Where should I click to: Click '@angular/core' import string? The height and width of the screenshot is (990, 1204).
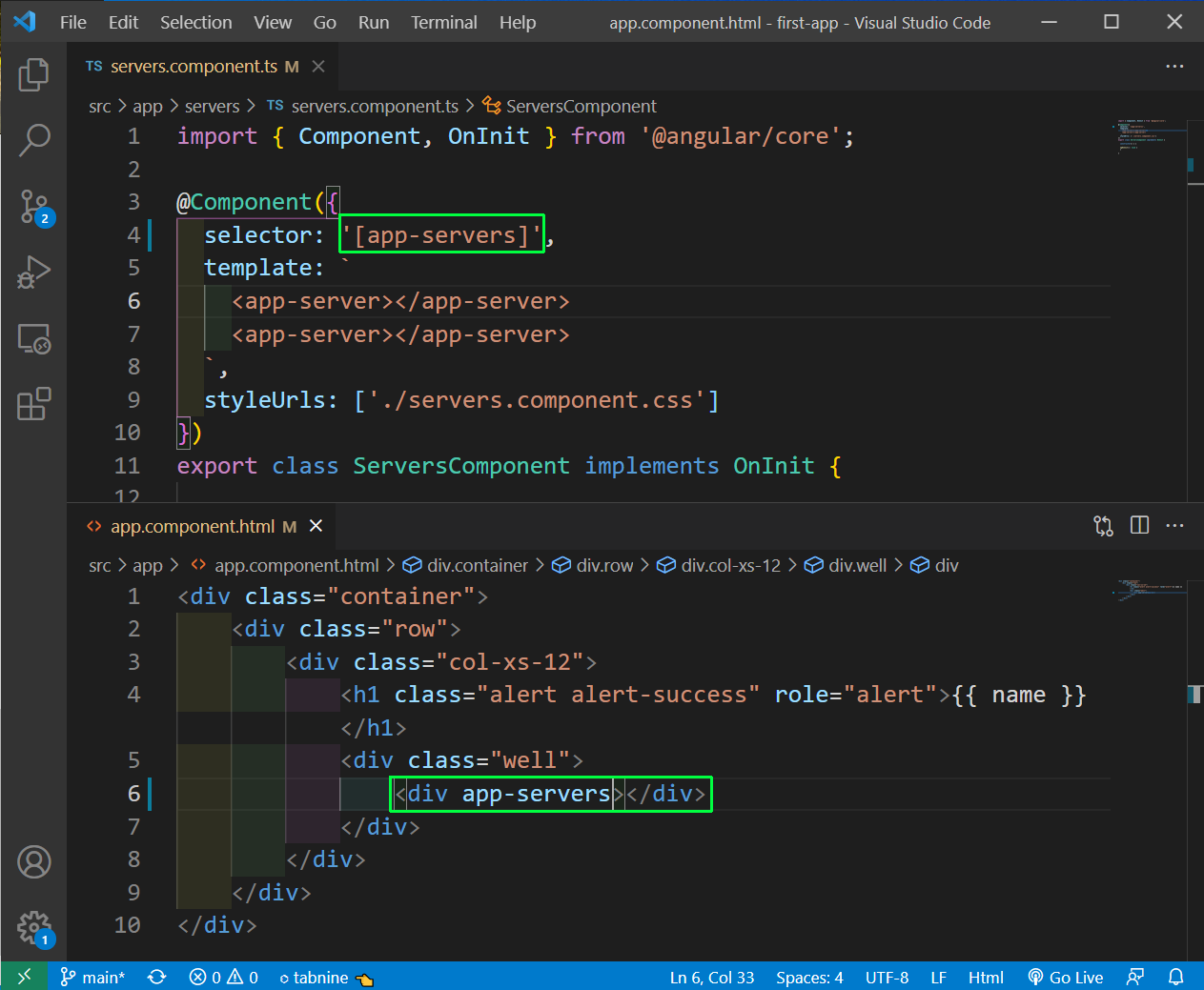(740, 136)
